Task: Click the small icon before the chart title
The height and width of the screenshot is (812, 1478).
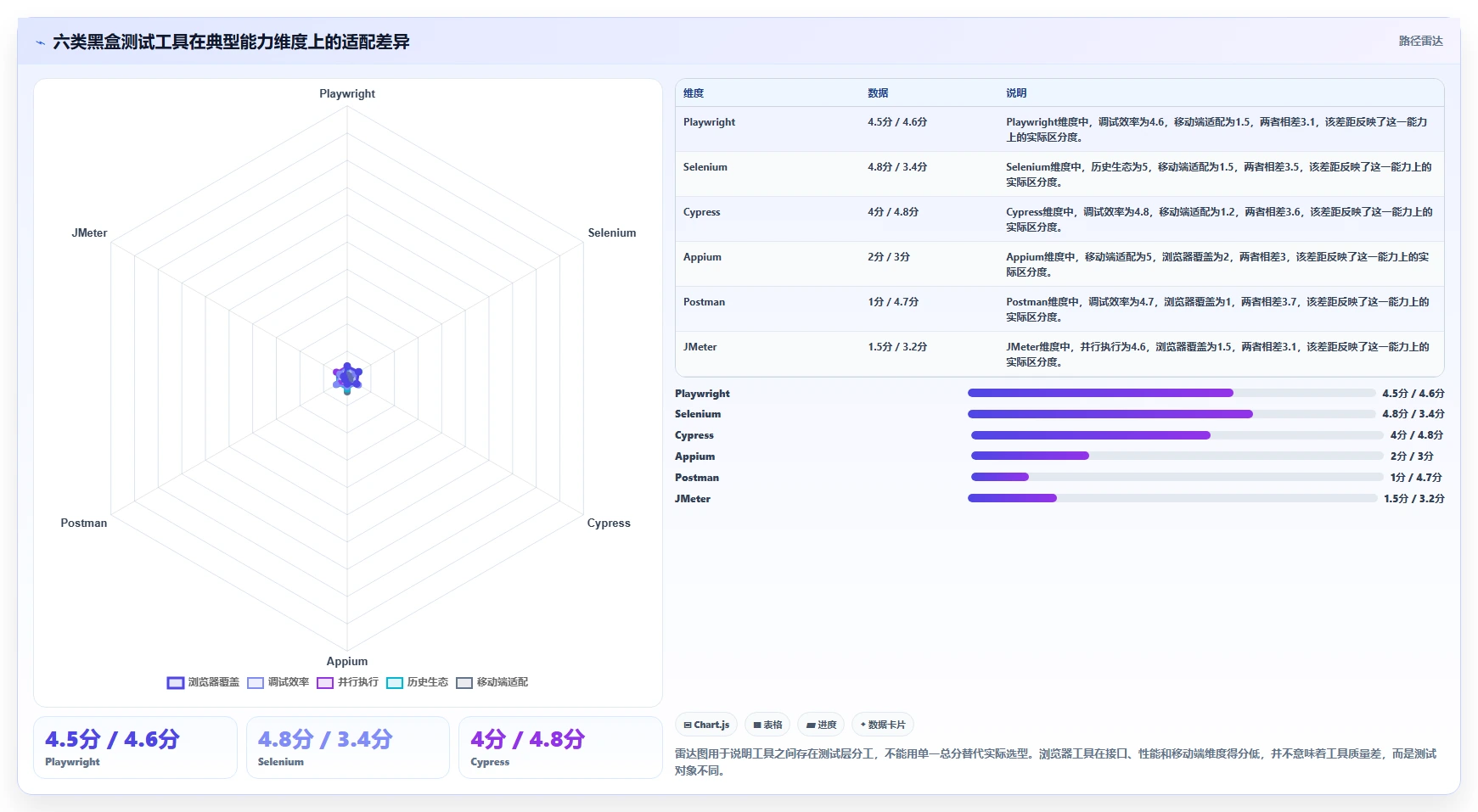Action: (x=40, y=42)
